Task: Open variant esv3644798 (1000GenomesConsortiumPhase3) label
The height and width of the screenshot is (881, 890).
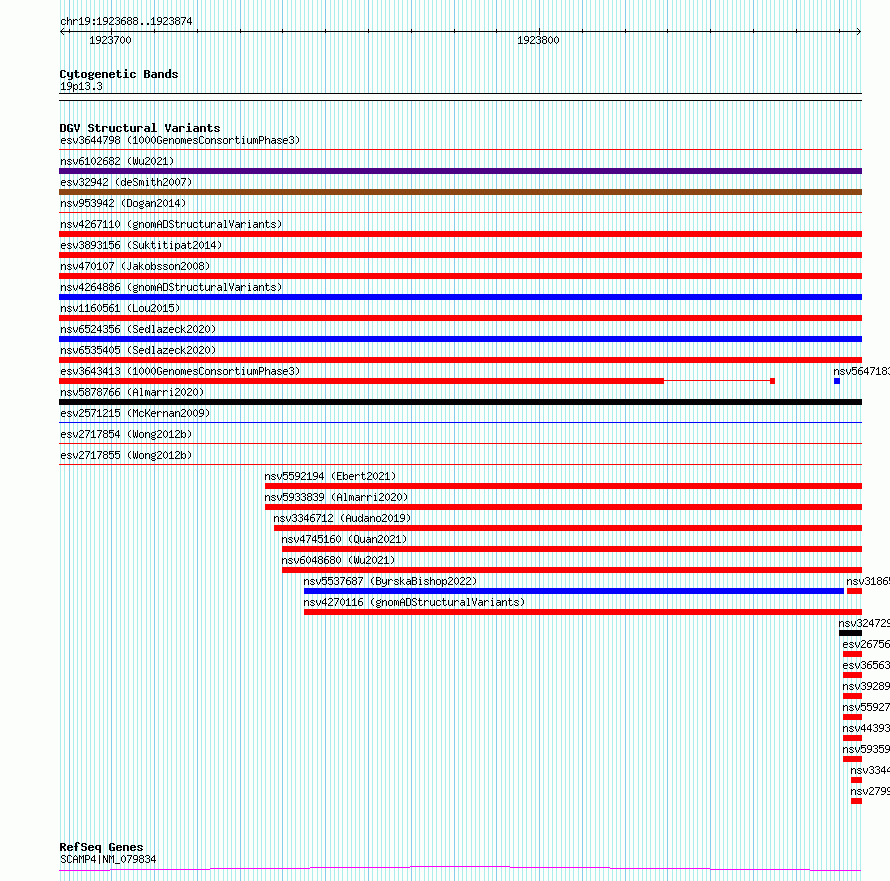Action: [x=180, y=140]
